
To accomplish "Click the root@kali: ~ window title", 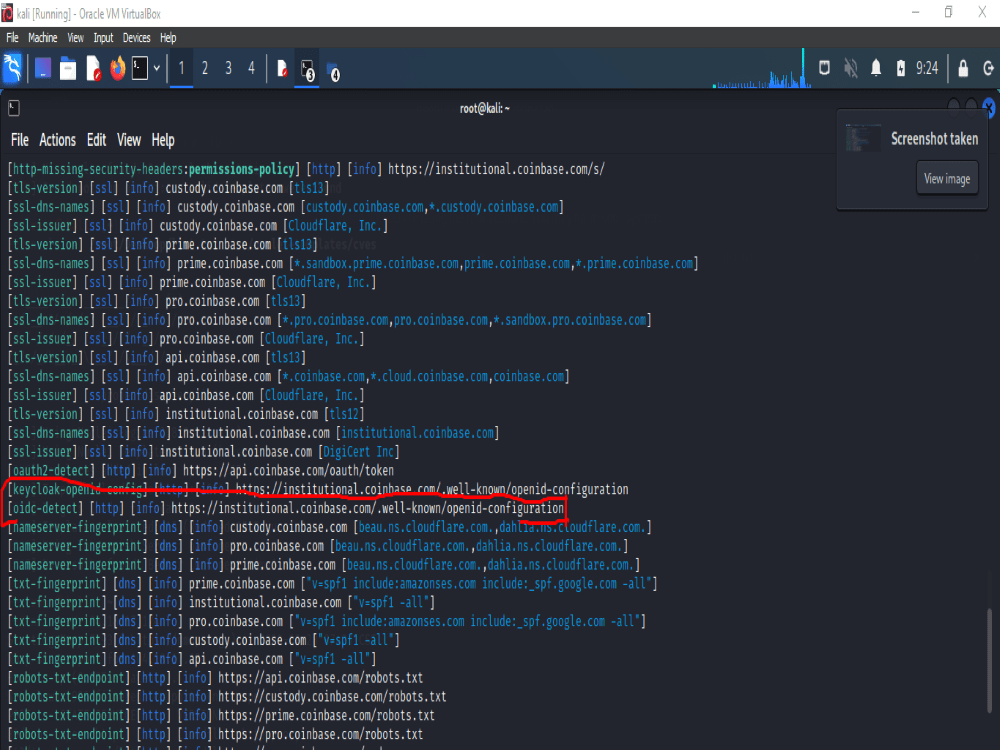I will pos(485,108).
